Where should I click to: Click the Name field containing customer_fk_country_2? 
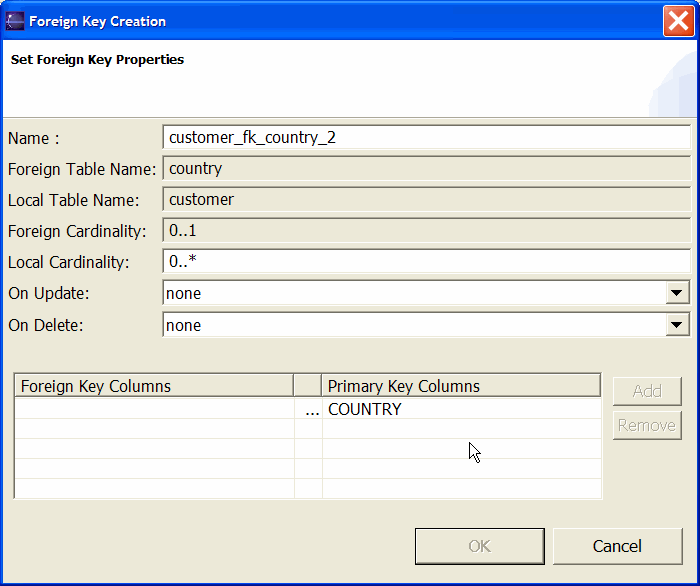(x=426, y=137)
